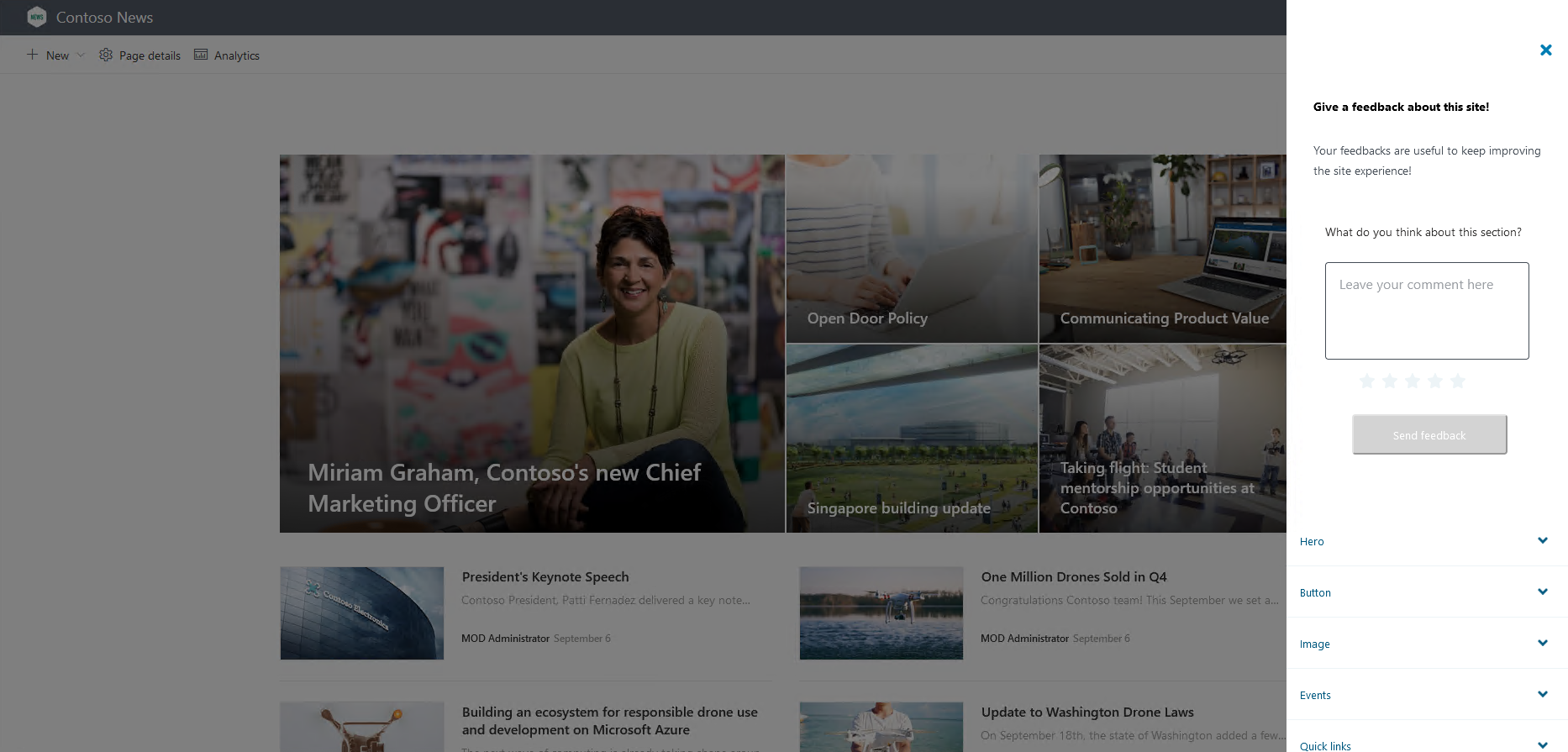The height and width of the screenshot is (752, 1568).
Task: Open Analytics
Action: [x=237, y=55]
